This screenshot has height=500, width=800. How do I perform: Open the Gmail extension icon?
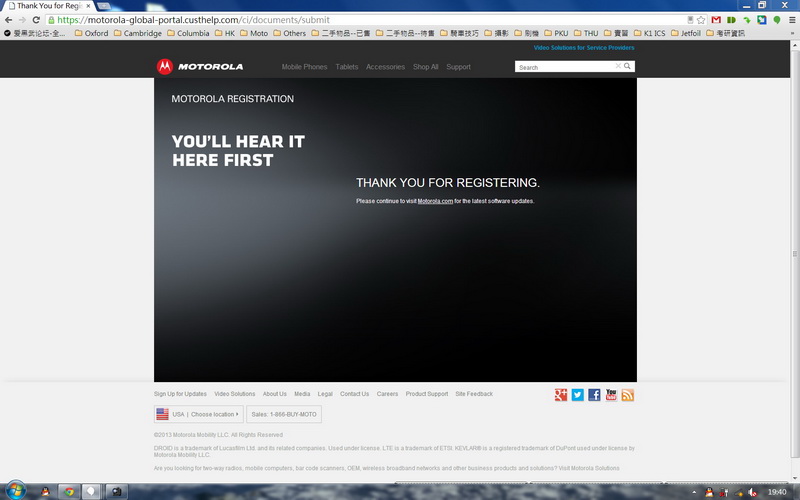pyautogui.click(x=716, y=20)
